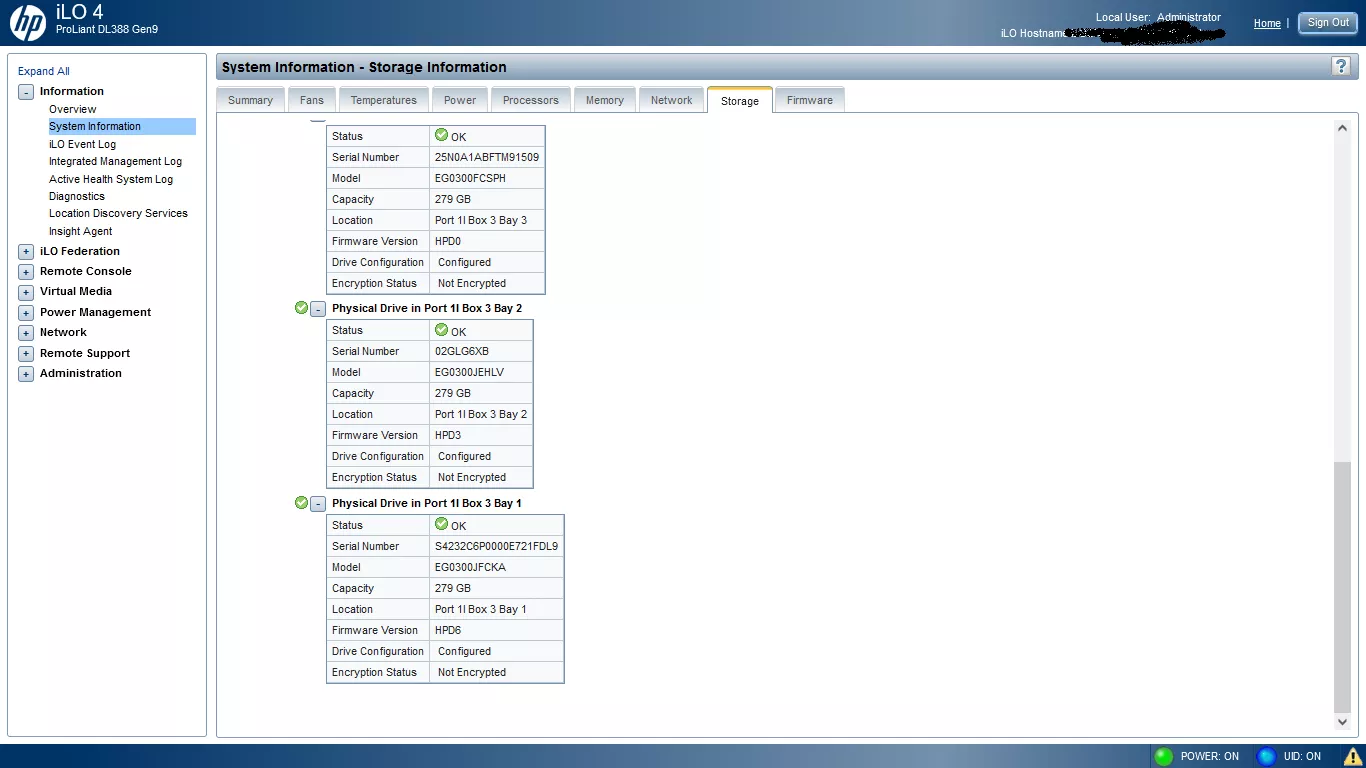
Task: Click the Sign Out button
Action: point(1328,23)
